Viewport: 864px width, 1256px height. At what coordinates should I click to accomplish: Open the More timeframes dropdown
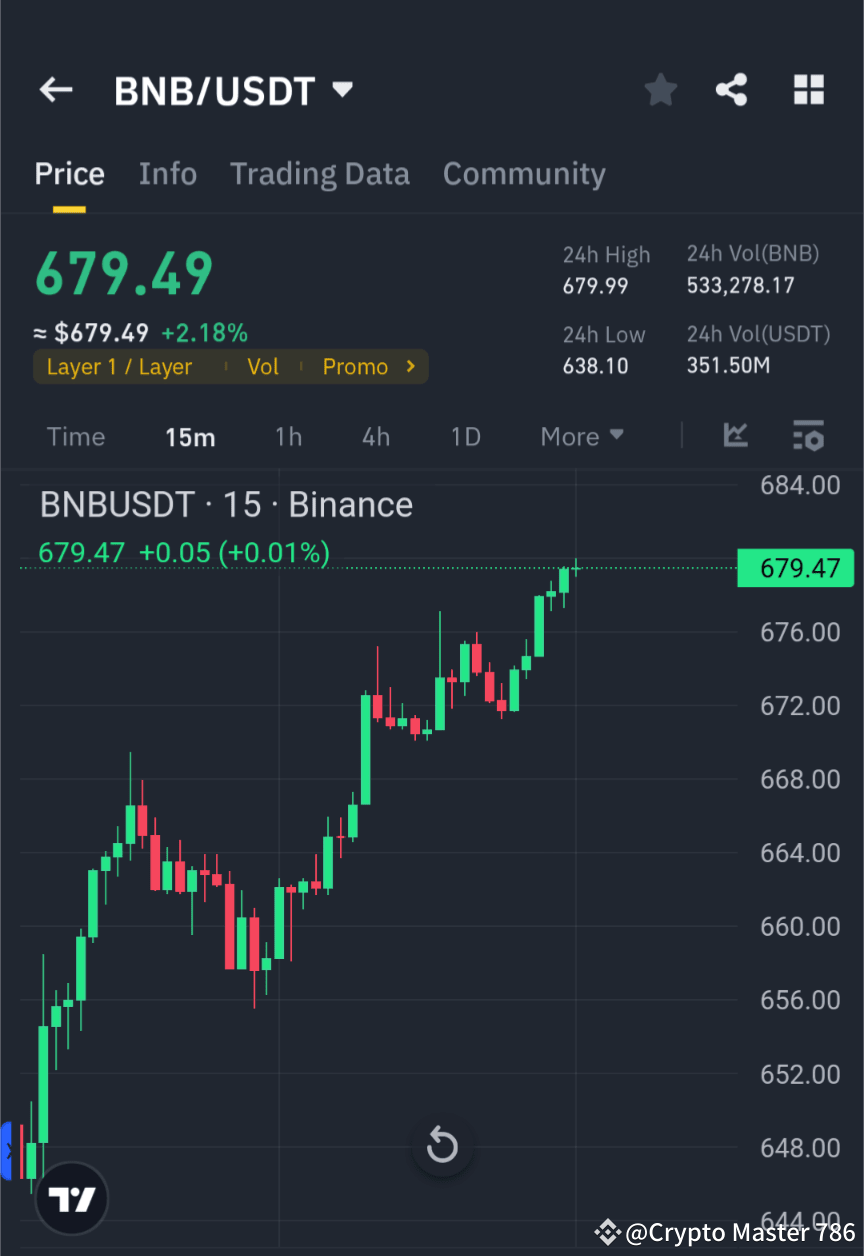(581, 436)
